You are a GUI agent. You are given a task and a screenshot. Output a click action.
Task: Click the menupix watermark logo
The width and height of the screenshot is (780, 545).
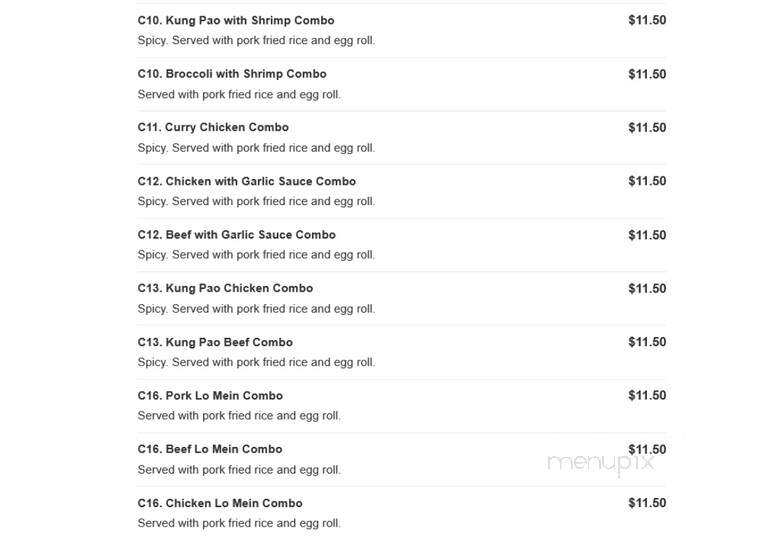click(x=600, y=463)
